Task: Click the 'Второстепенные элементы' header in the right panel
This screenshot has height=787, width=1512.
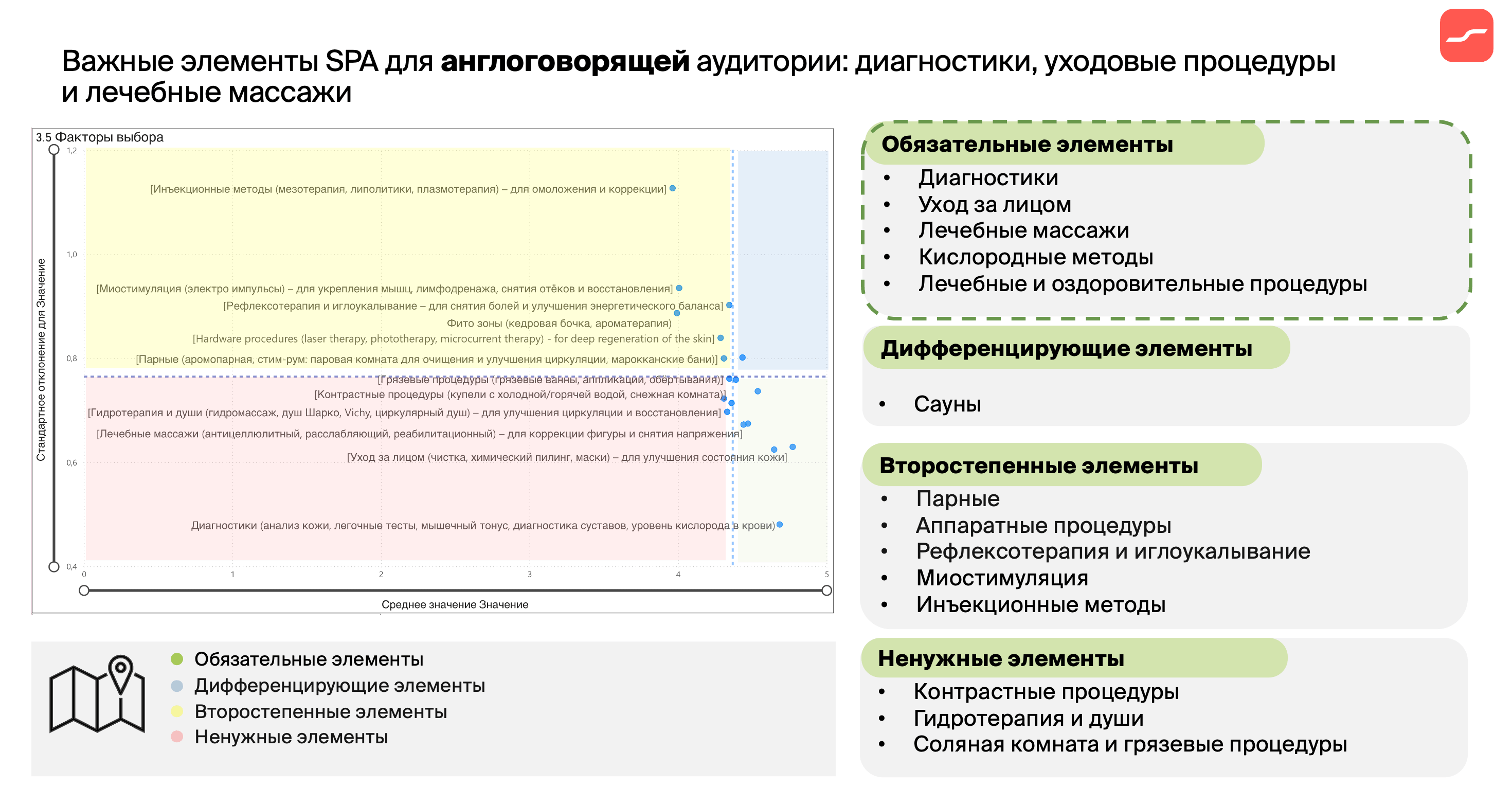Action: pyautogui.click(x=1039, y=466)
